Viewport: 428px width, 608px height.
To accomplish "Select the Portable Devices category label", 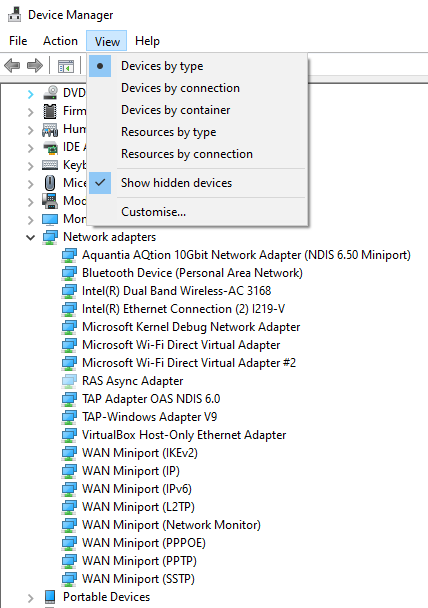I will [107, 597].
